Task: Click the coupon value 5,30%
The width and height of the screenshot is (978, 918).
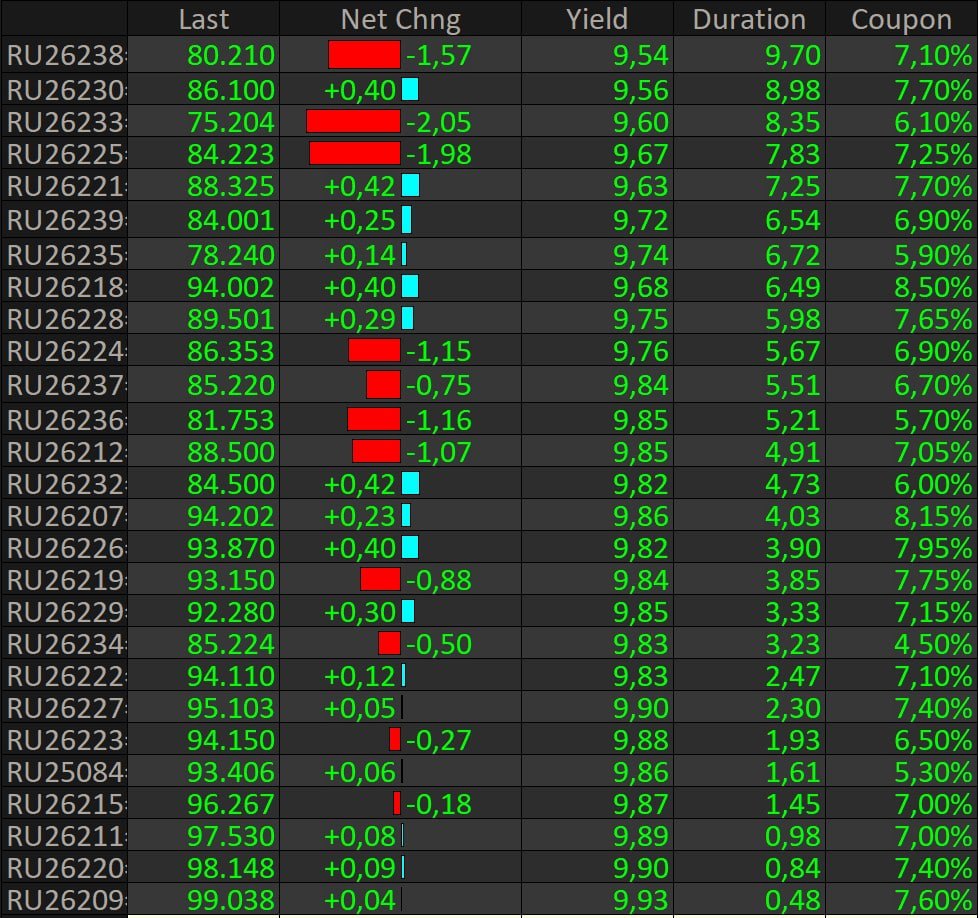Action: pos(933,772)
